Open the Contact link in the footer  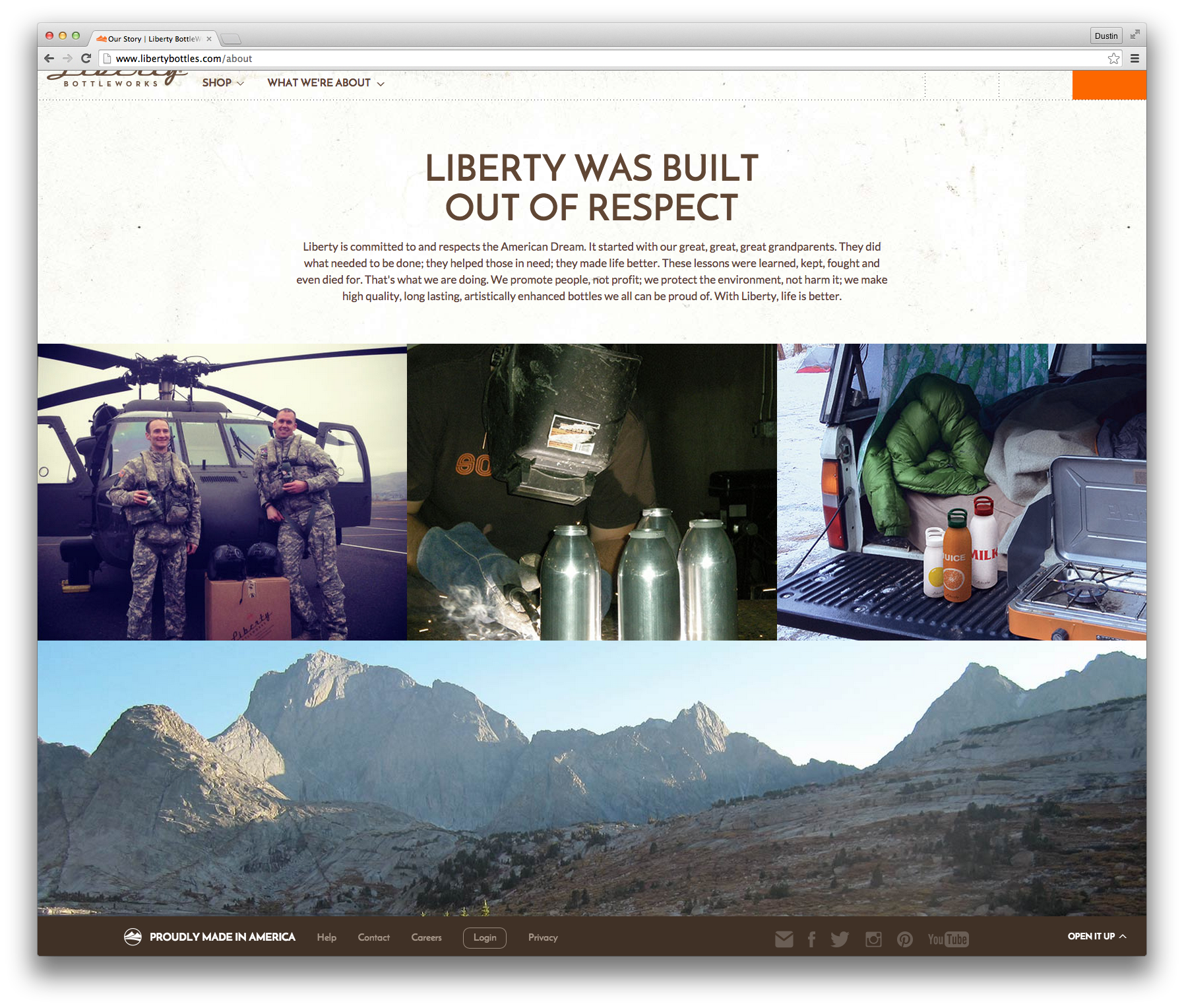pos(373,937)
